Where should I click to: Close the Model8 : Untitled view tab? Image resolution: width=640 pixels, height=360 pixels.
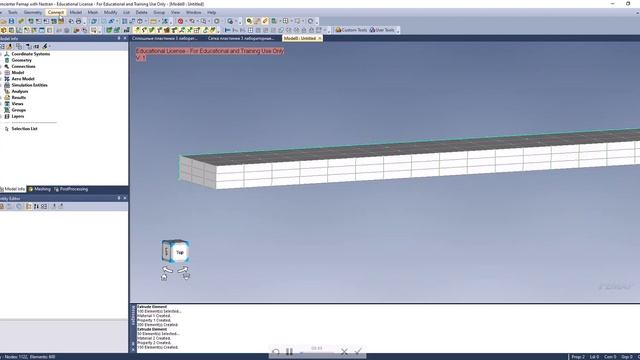[320, 38]
